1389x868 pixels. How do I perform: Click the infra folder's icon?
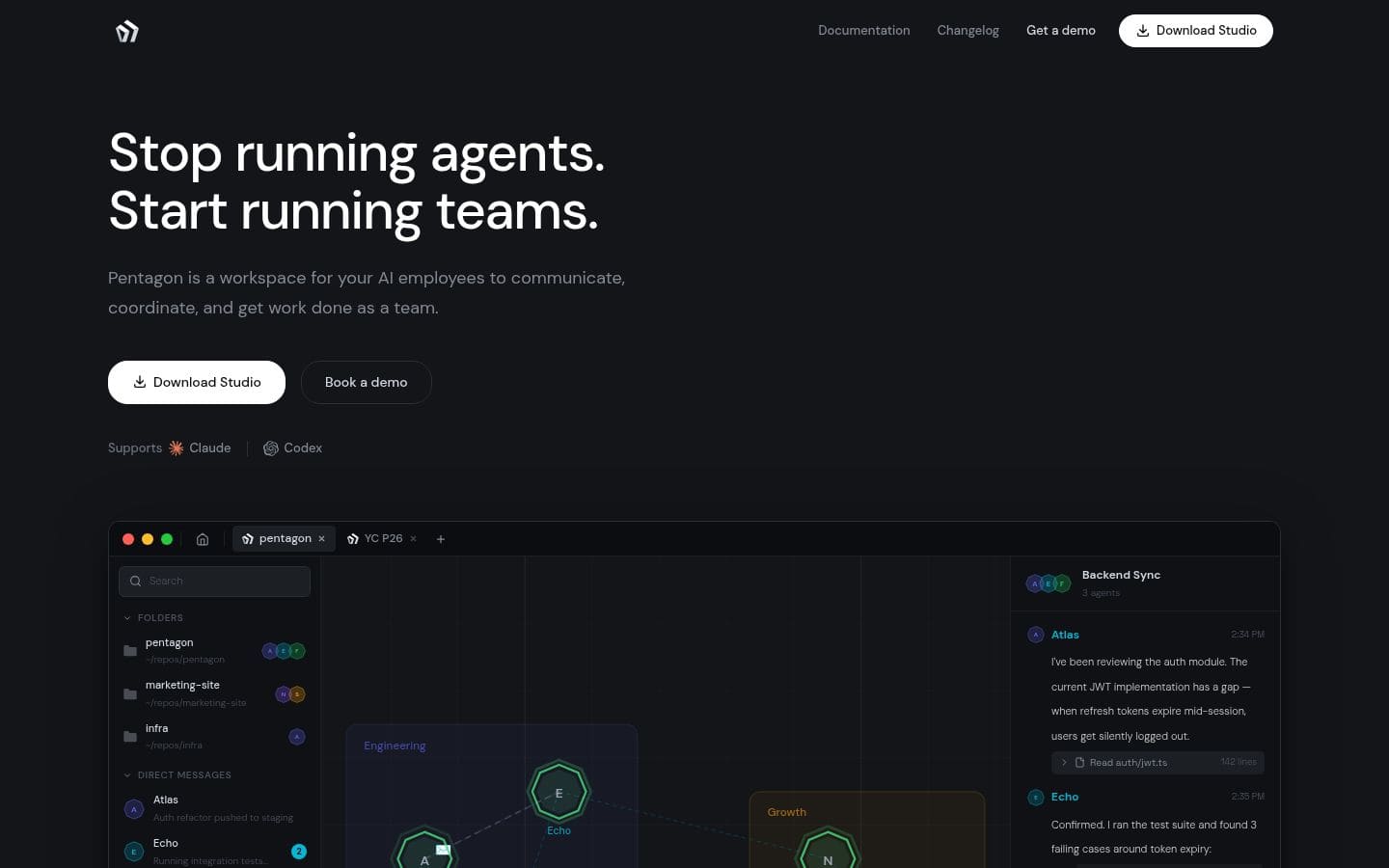[x=130, y=737]
